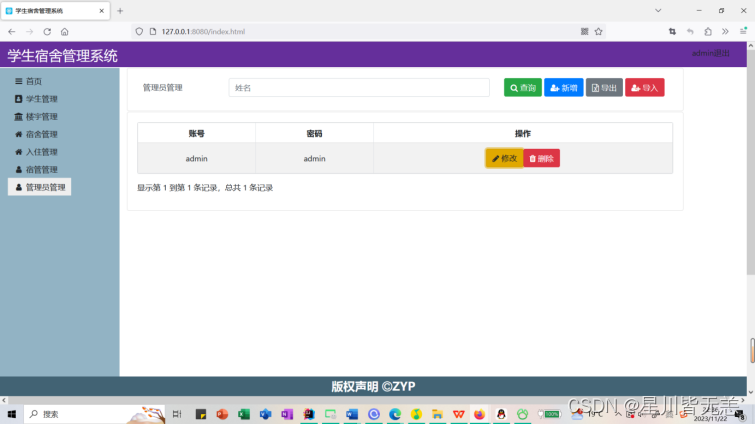This screenshot has height=425, width=755.
Task: Reload the page with the refresh icon
Action: (47, 32)
